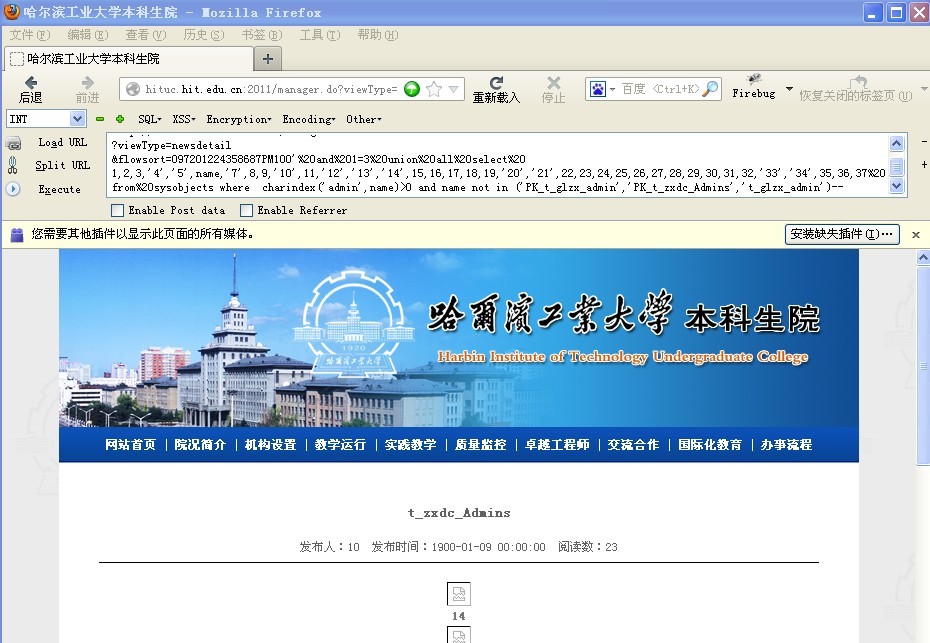Click the HackBar Load URL icon
This screenshot has width=930, height=643.
tap(13, 143)
